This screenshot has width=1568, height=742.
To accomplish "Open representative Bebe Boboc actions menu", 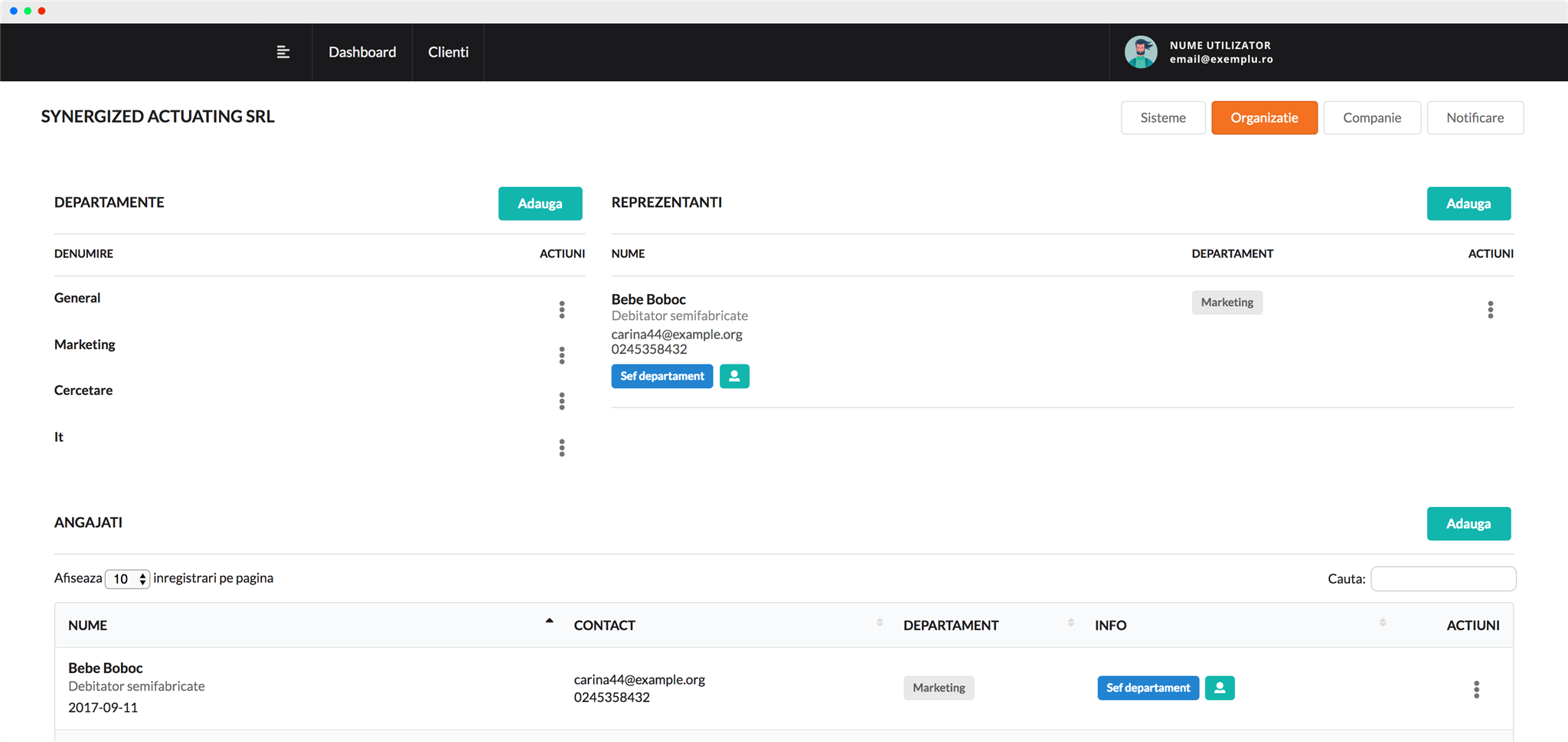I will point(1490,309).
